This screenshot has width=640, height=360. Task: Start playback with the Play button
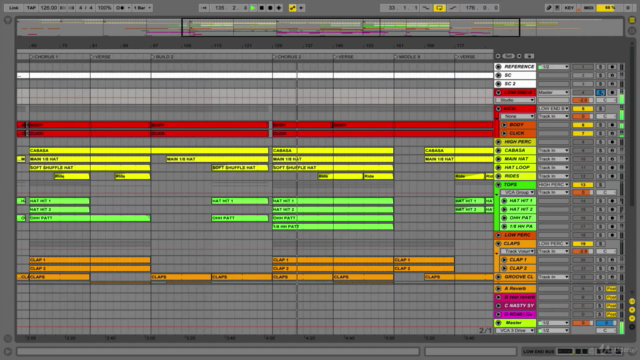point(253,8)
